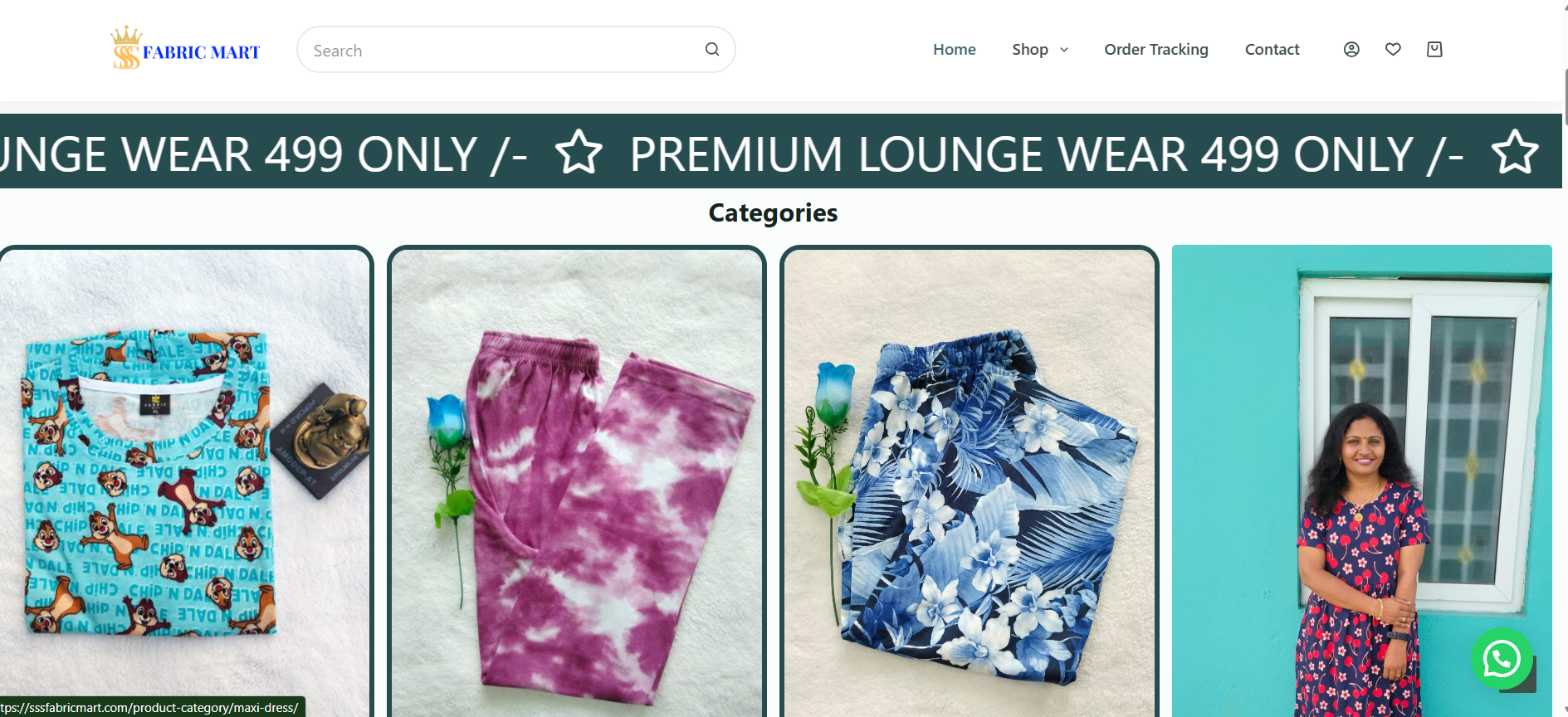Click the search magnifier icon
The width and height of the screenshot is (1568, 717).
(712, 49)
